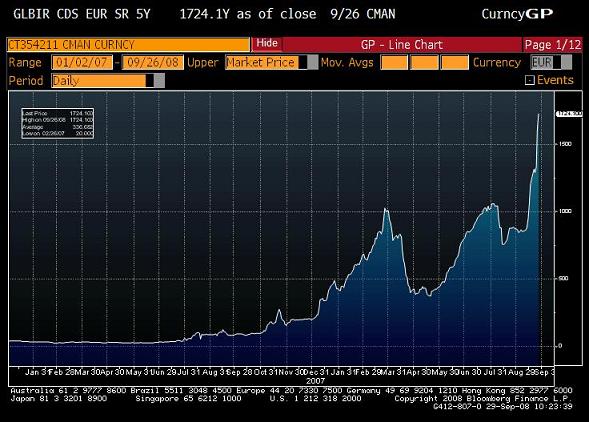The image size is (589, 422).
Task: Click the CurncyGP label at top right
Action: [517, 14]
